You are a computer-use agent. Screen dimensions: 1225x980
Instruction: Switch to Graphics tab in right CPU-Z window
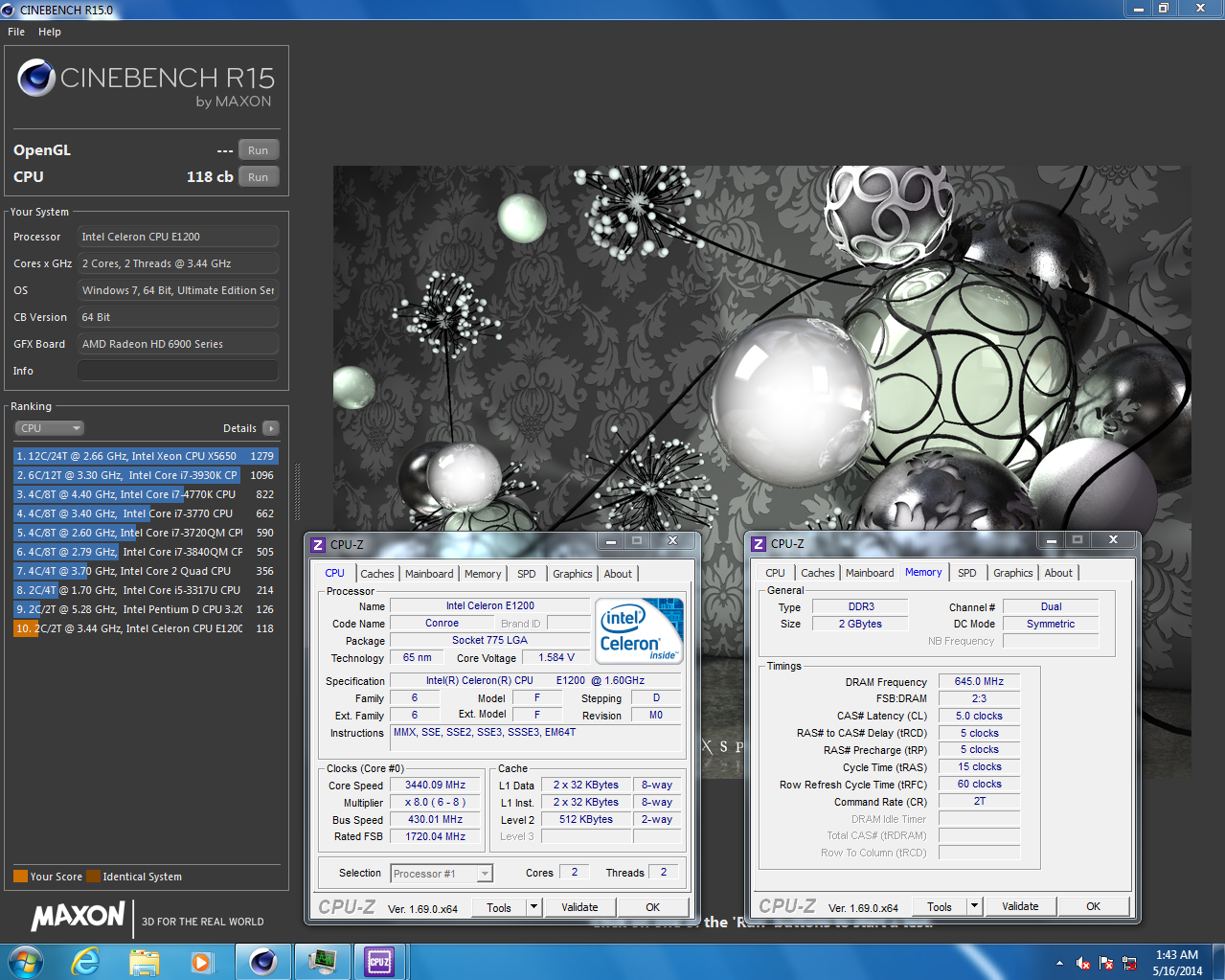[x=1013, y=573]
